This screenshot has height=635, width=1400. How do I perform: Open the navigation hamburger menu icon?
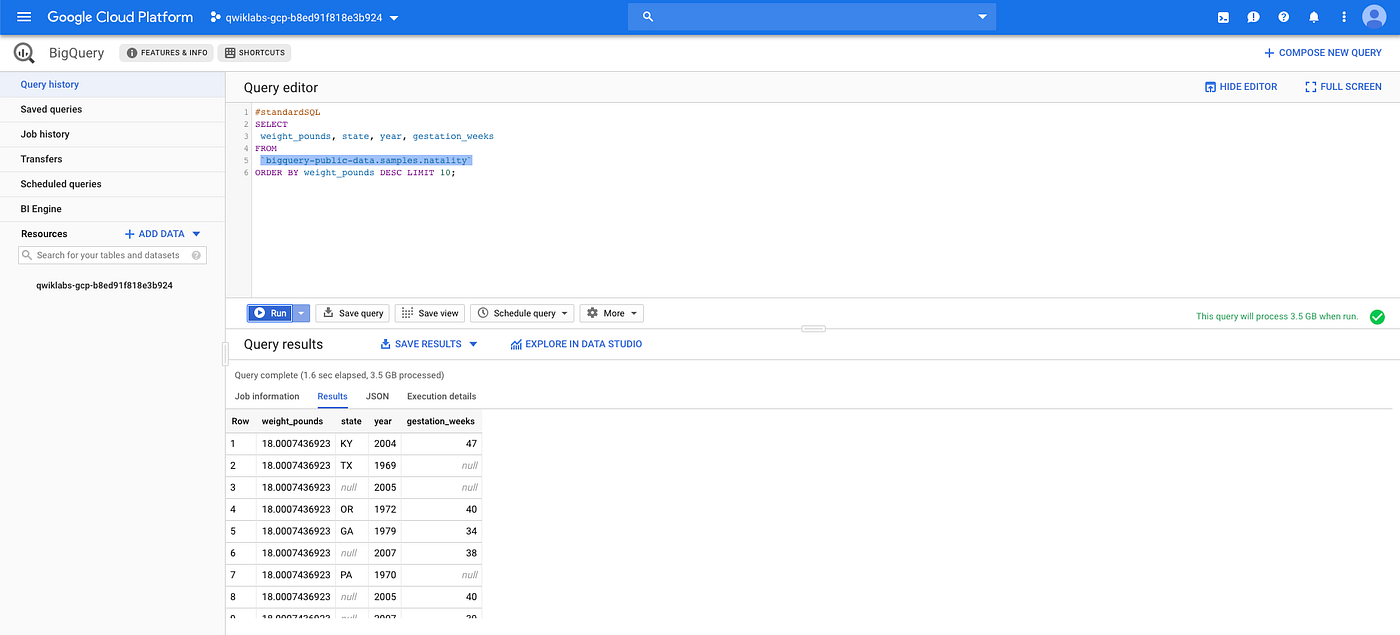coord(24,16)
